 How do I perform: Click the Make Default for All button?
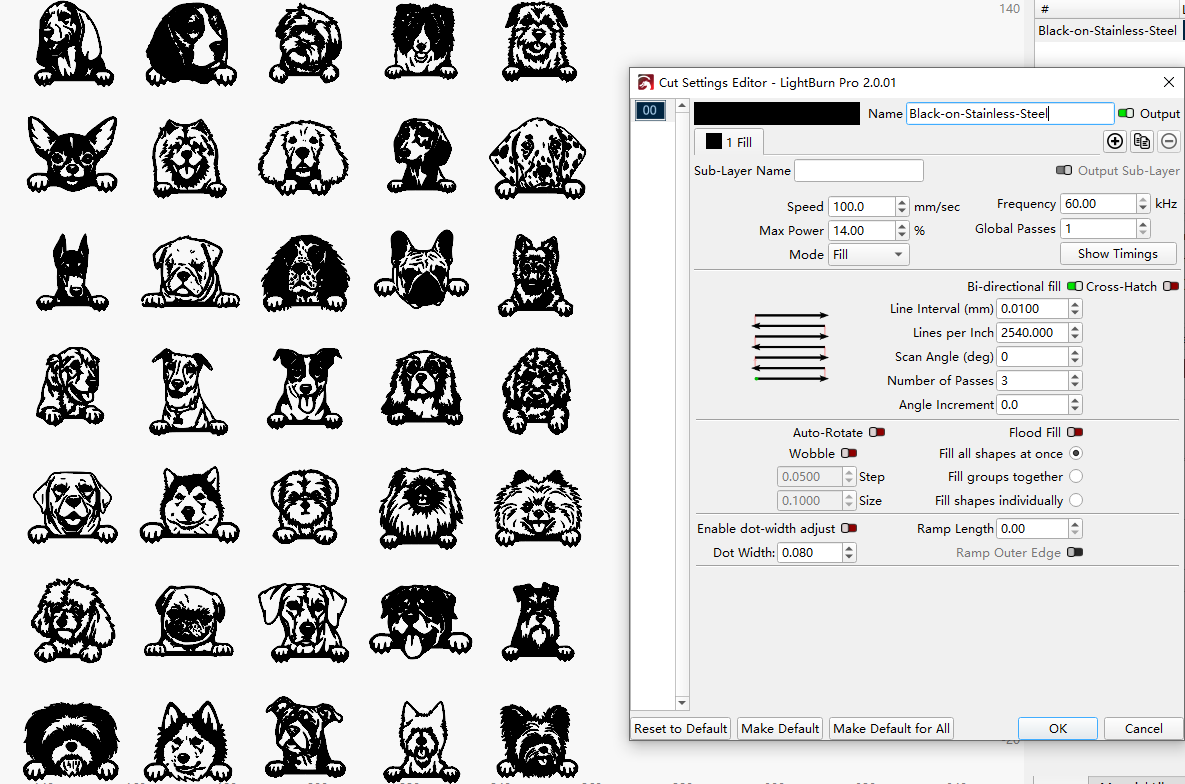click(891, 729)
